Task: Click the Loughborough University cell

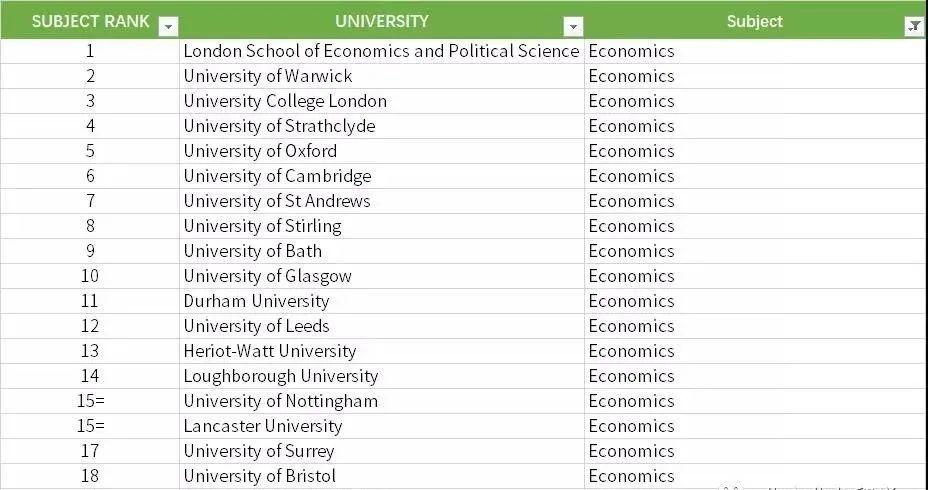Action: point(382,376)
